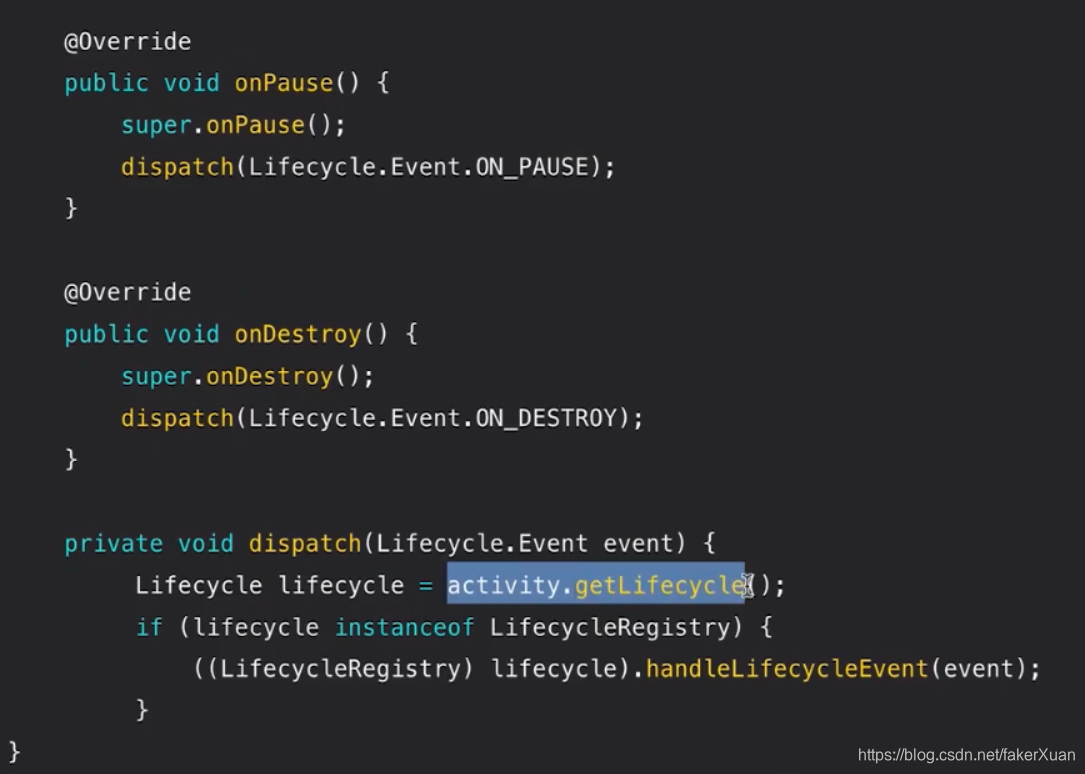Click the super.onPause() call
This screenshot has height=774, width=1085.
click(233, 125)
